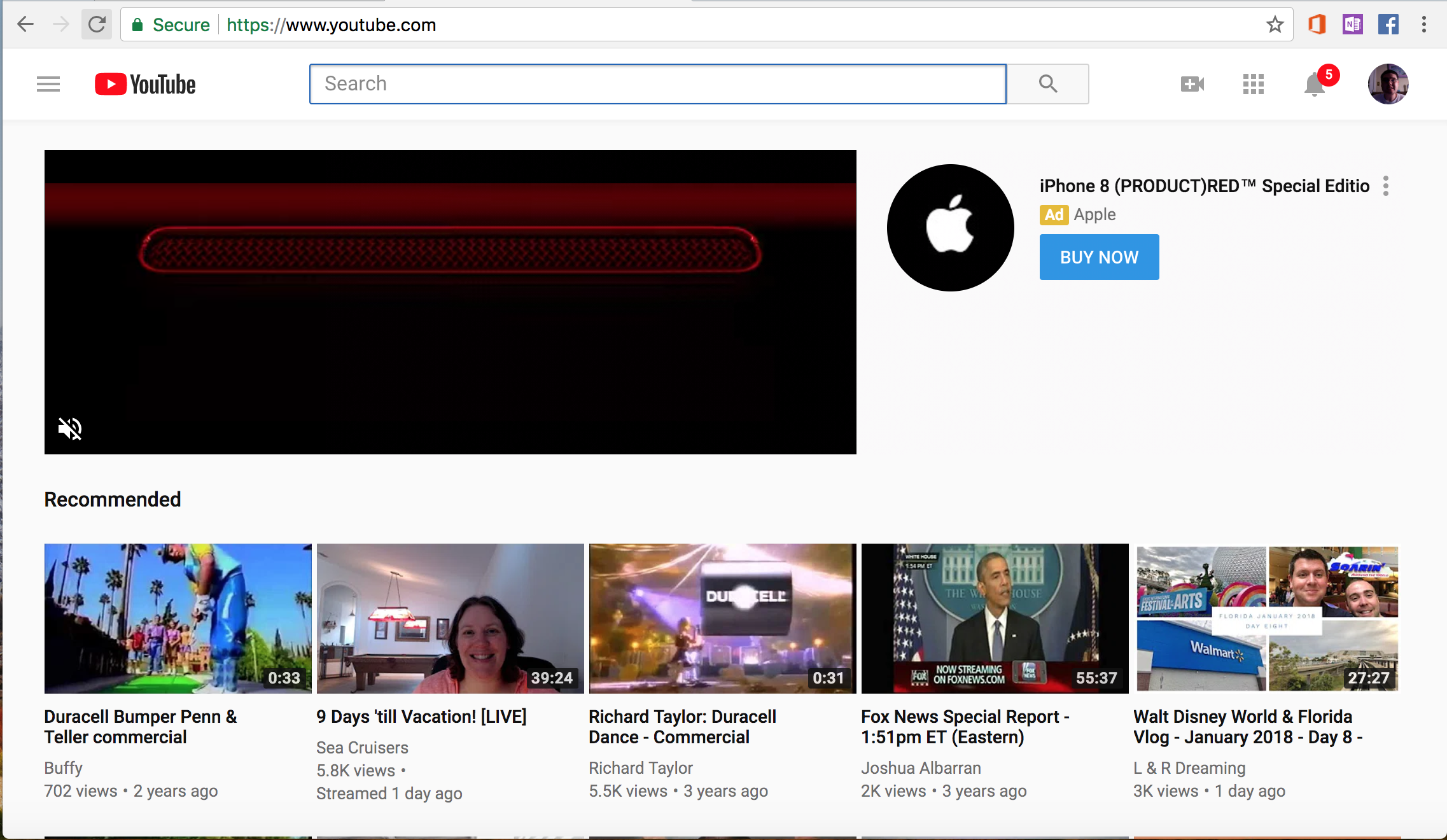Image resolution: width=1447 pixels, height=840 pixels.
Task: Click the yellow Ad badge
Action: (x=1054, y=214)
